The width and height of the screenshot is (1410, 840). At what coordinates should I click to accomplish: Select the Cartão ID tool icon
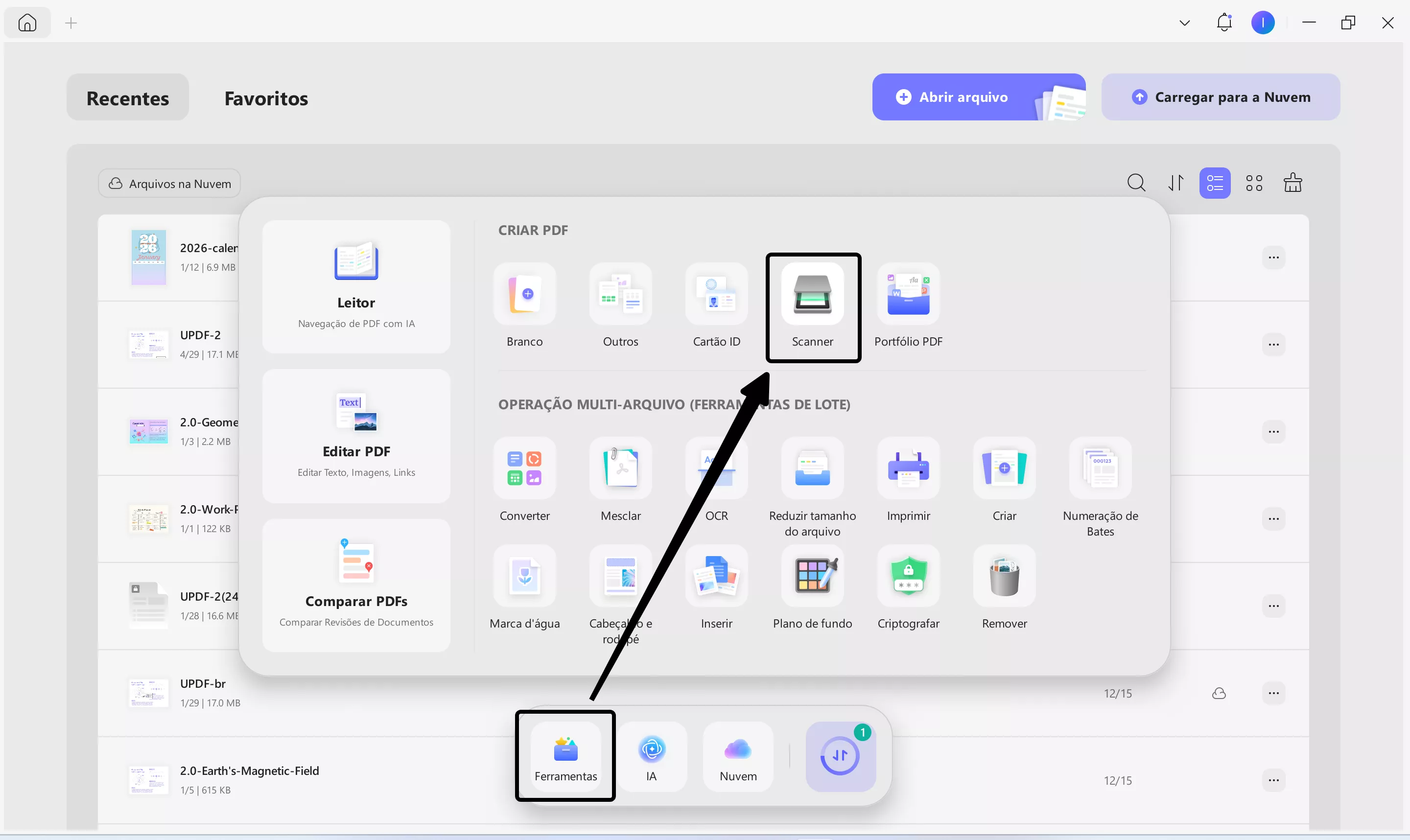point(716,294)
